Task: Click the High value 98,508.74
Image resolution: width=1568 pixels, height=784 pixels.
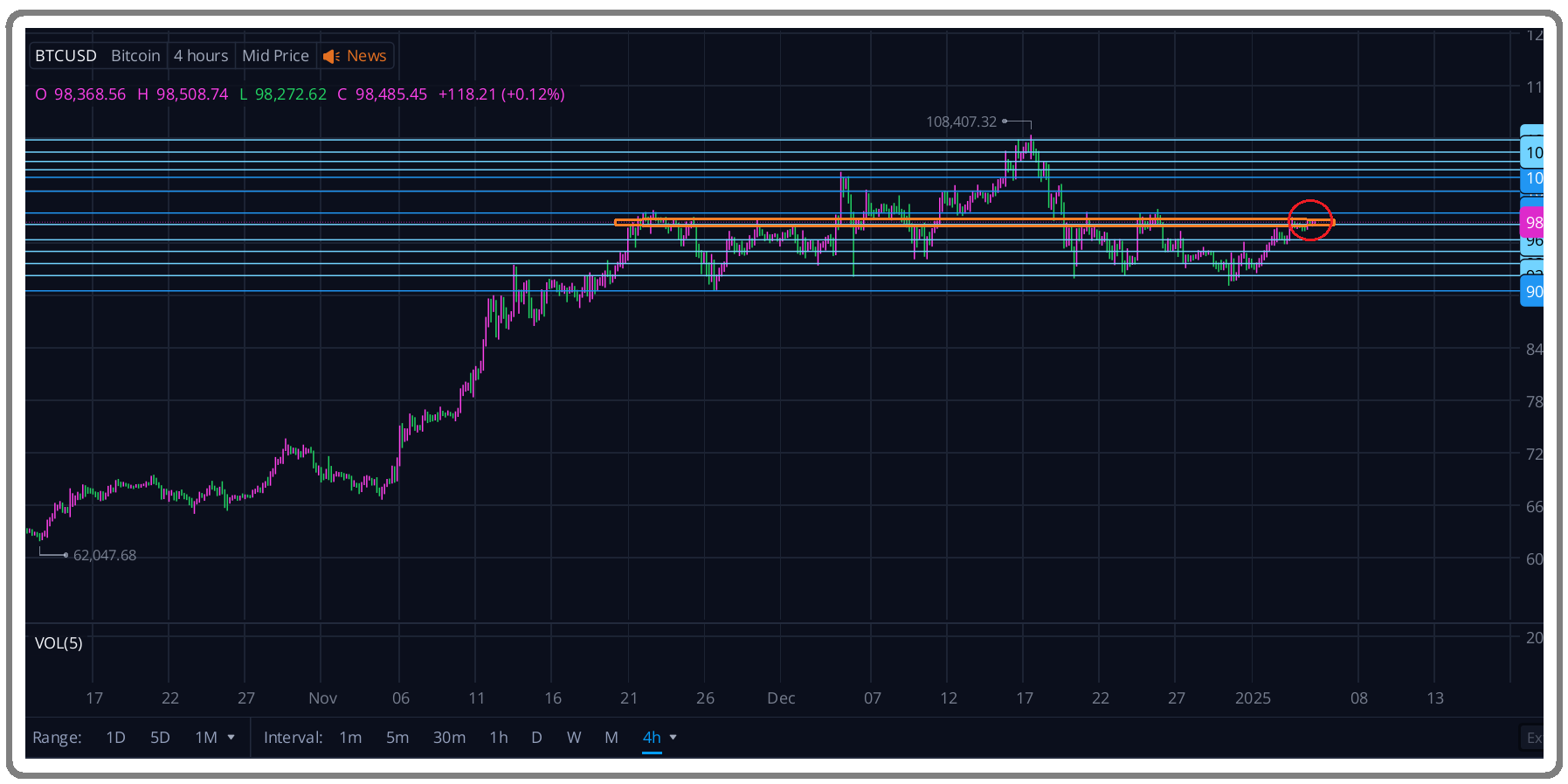Action: tap(192, 94)
